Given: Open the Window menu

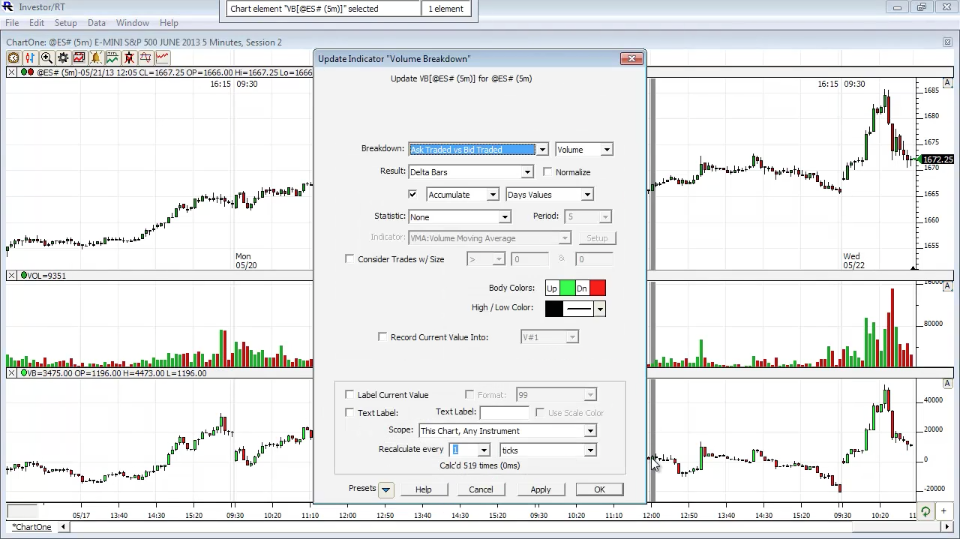Looking at the screenshot, I should (132, 23).
